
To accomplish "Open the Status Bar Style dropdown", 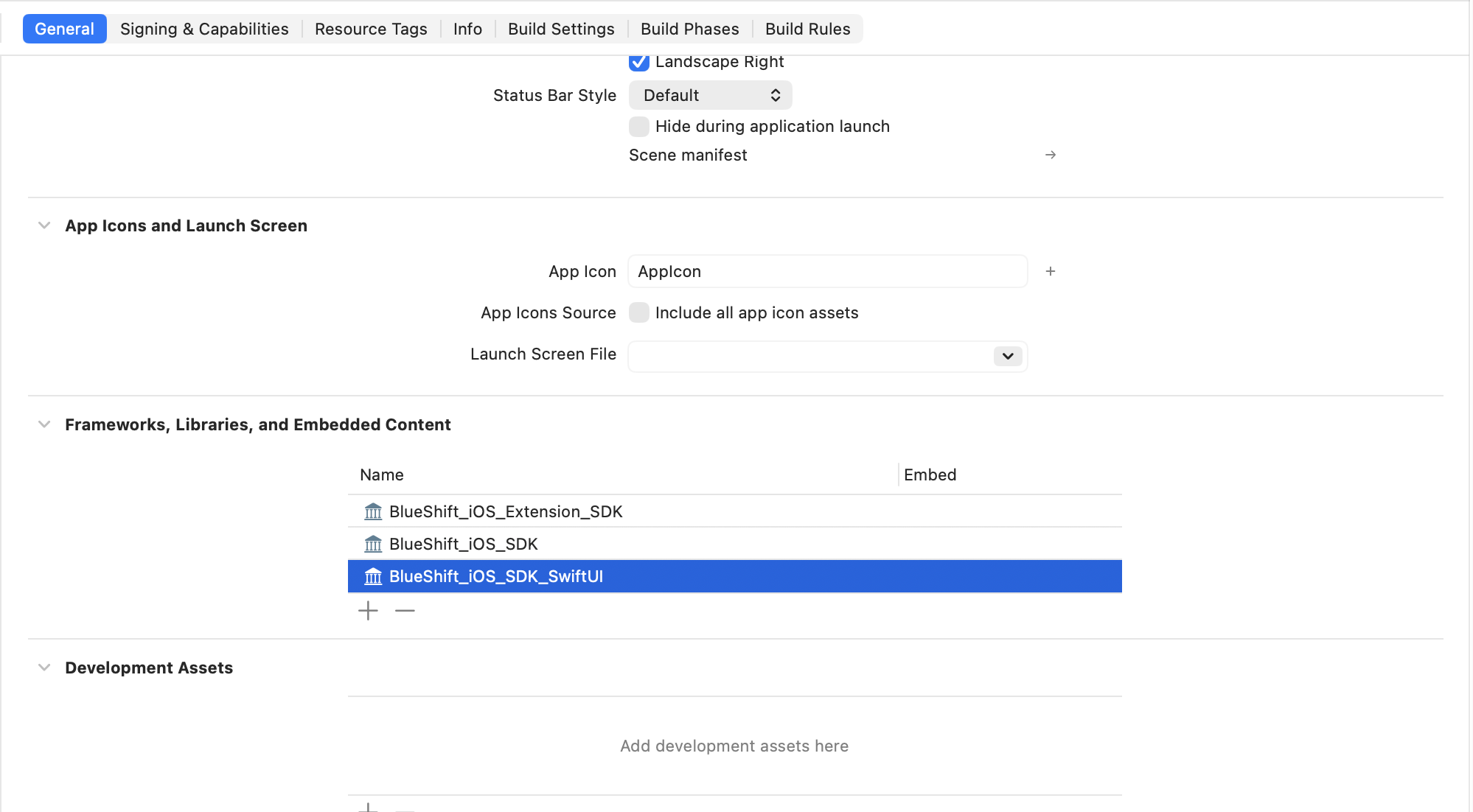I will tap(710, 95).
